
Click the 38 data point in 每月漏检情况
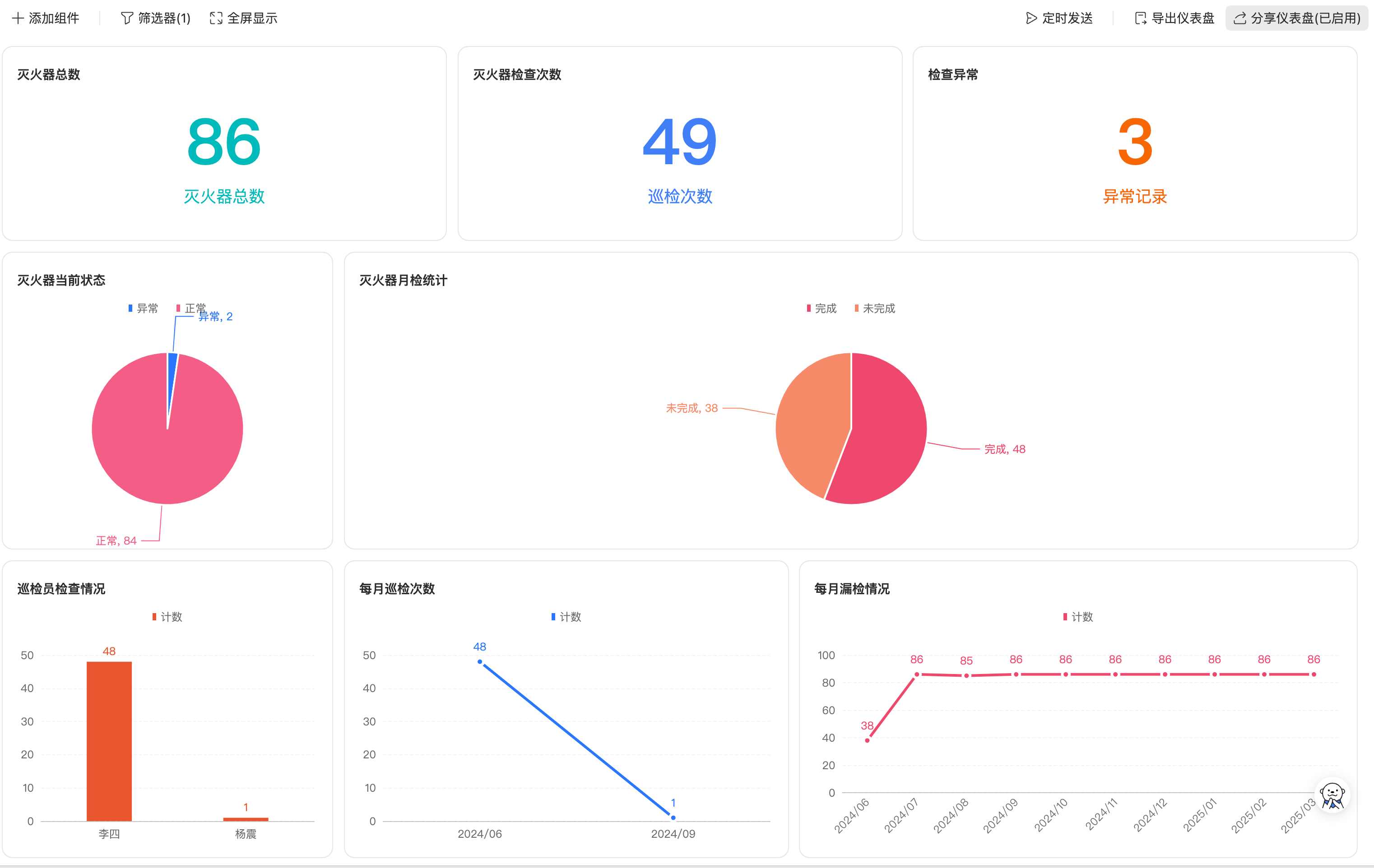(x=867, y=740)
